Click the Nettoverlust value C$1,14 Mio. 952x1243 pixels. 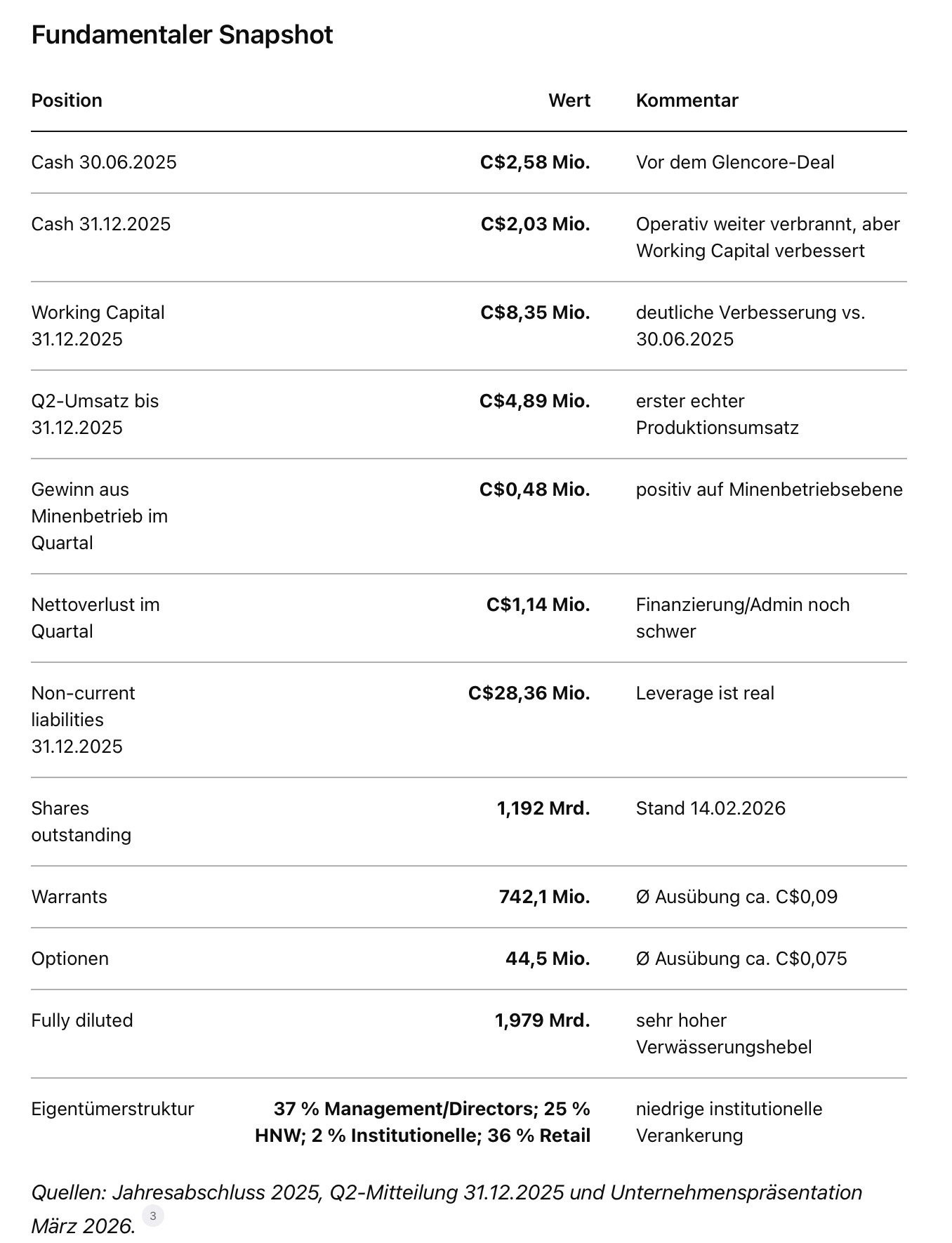[x=538, y=605]
